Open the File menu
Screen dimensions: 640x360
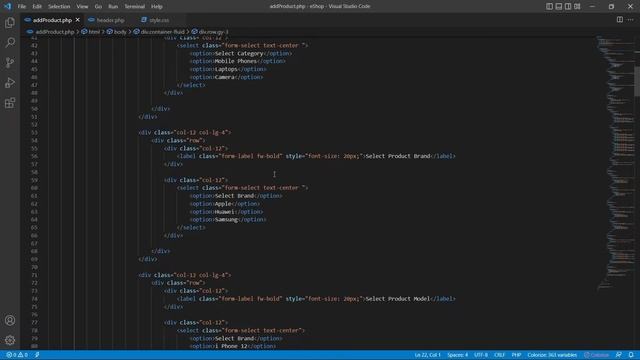click(x=22, y=7)
